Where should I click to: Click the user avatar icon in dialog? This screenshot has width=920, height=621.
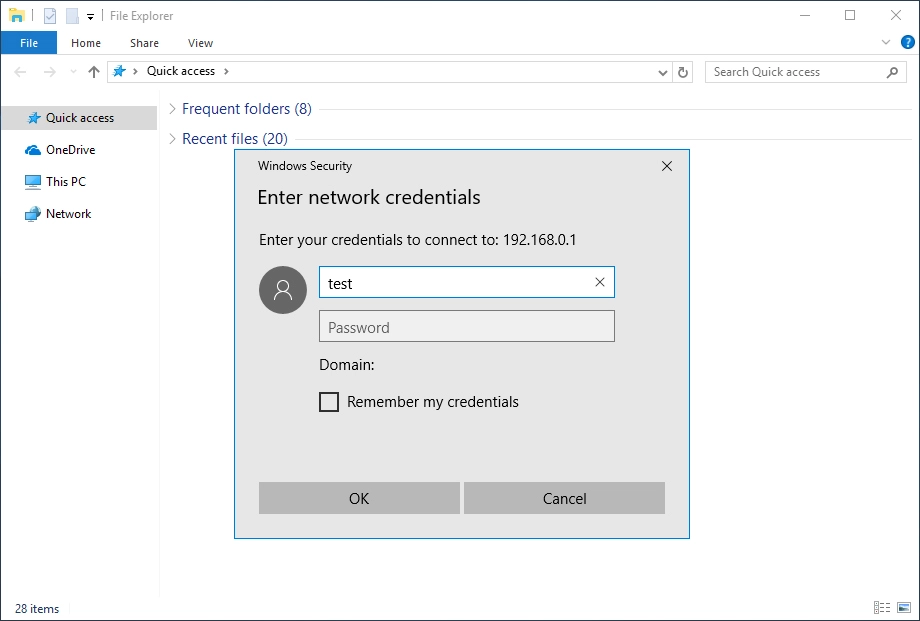click(283, 290)
